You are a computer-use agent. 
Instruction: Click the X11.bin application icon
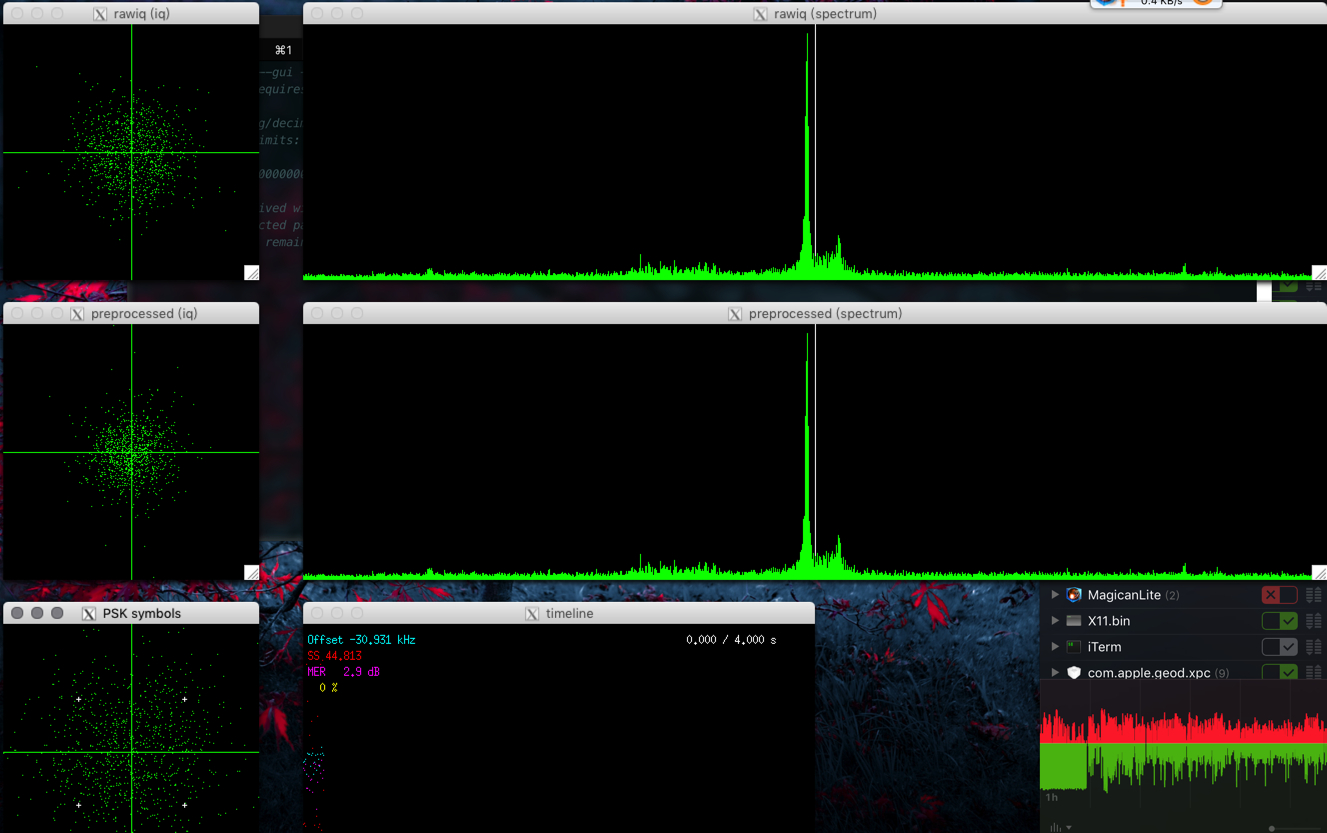(x=1073, y=621)
